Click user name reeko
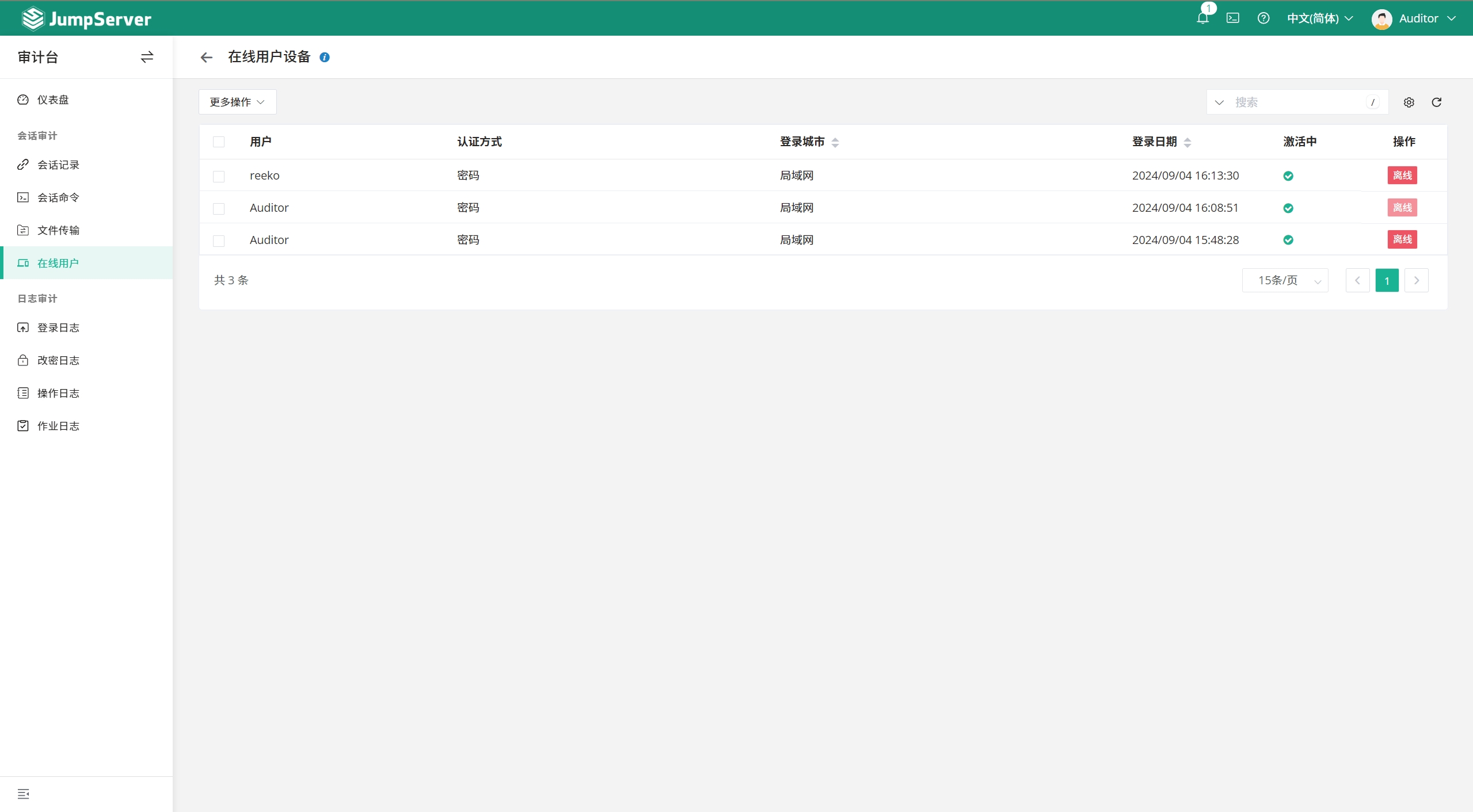 265,176
